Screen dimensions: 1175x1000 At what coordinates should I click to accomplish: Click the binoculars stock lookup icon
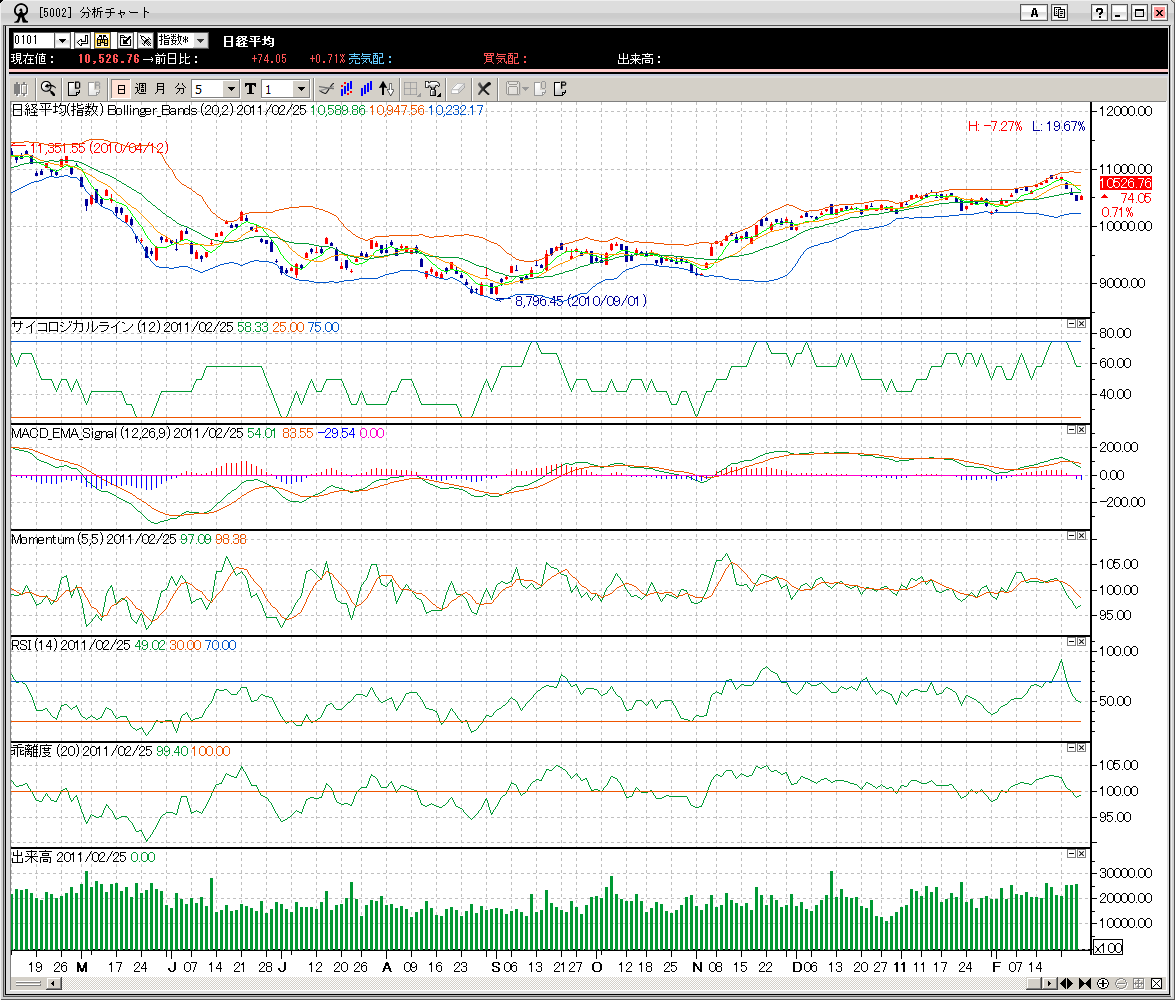(102, 40)
